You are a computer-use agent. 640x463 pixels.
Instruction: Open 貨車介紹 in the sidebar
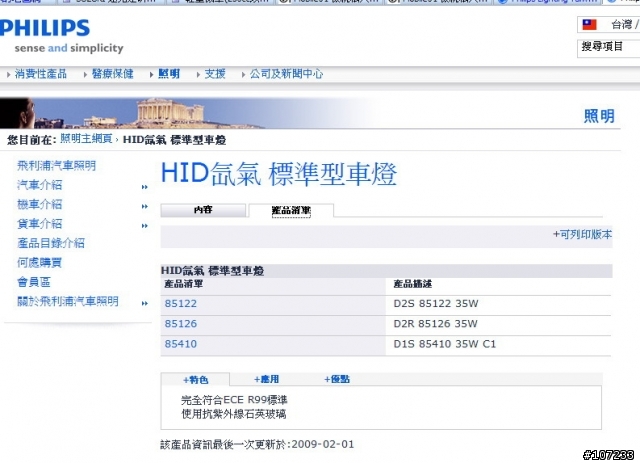pyautogui.click(x=40, y=224)
